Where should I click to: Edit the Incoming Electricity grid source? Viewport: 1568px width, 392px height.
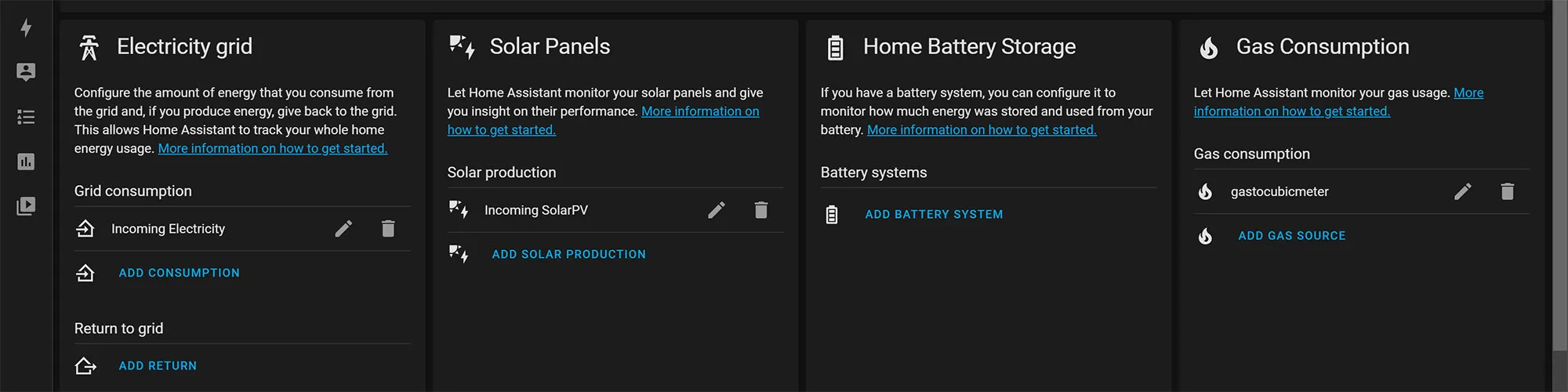tap(343, 229)
